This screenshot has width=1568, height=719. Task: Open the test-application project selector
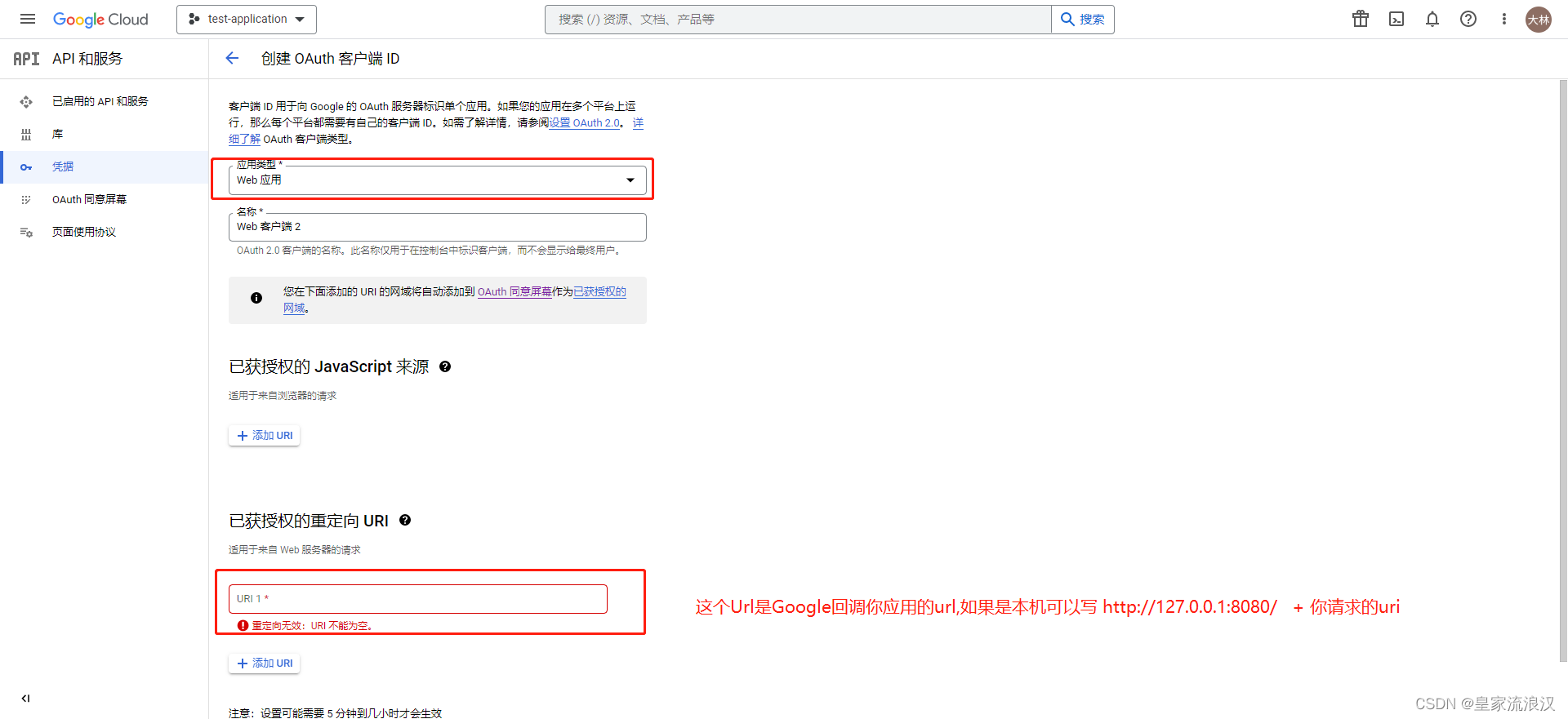click(x=247, y=19)
